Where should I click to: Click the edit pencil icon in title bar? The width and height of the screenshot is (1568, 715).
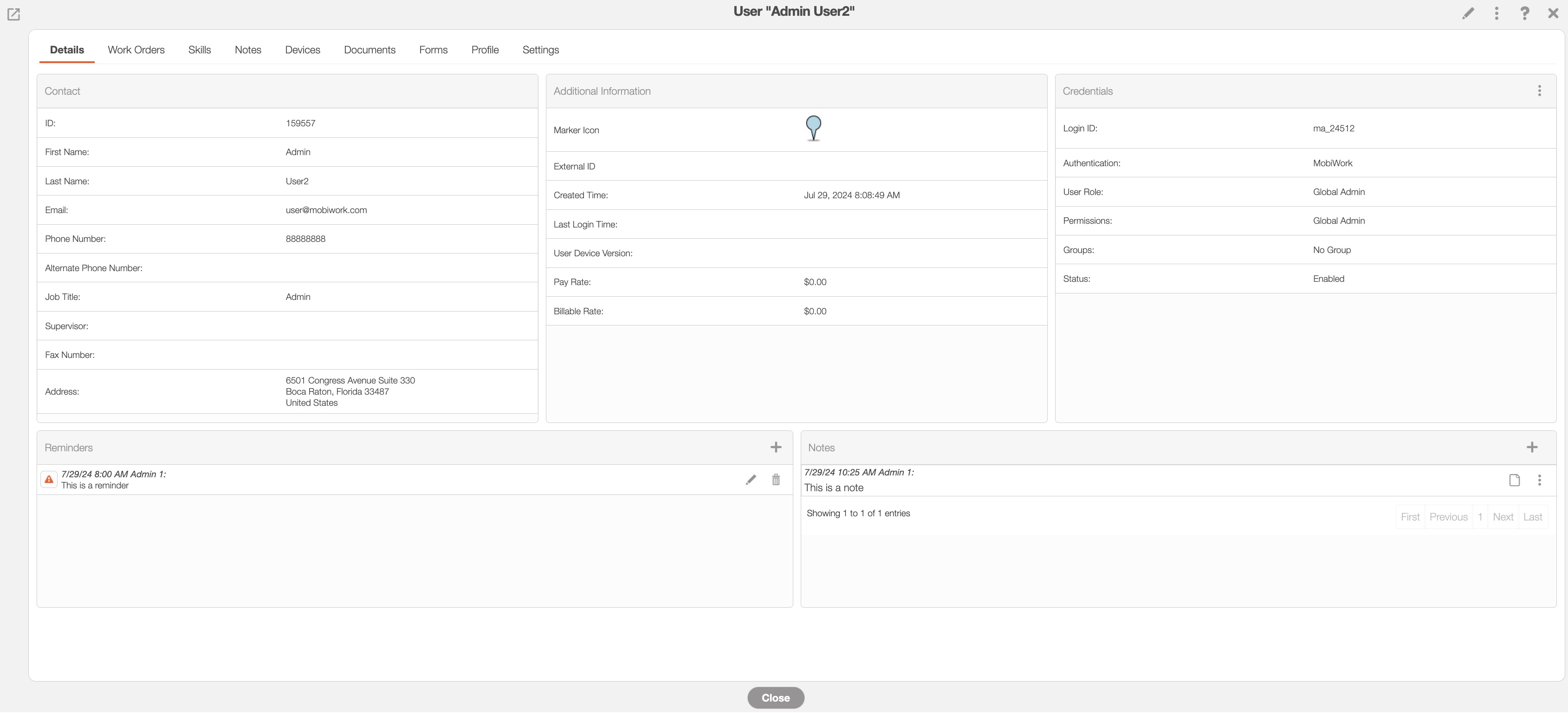[x=1468, y=13]
